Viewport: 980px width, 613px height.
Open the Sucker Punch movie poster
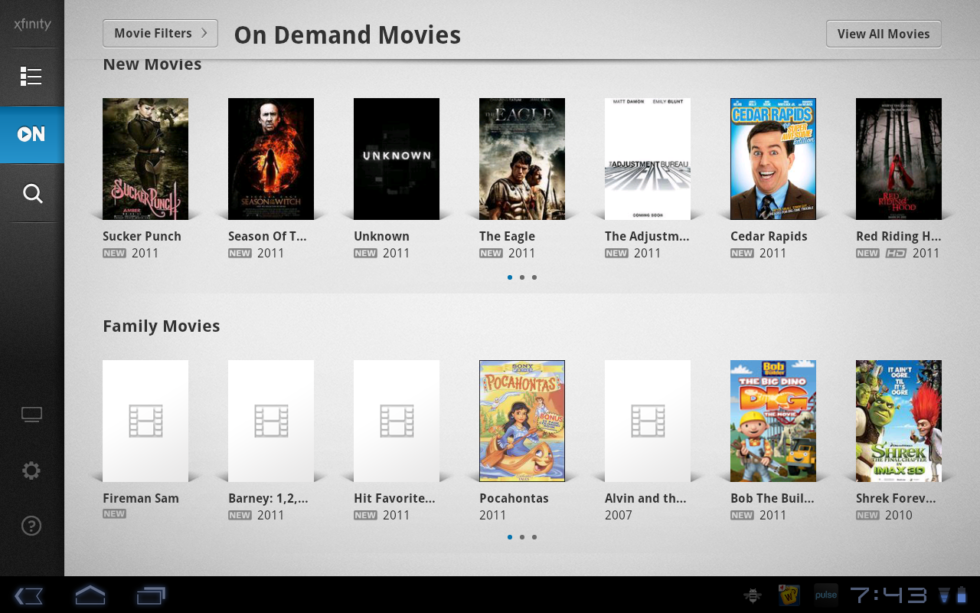tap(145, 158)
